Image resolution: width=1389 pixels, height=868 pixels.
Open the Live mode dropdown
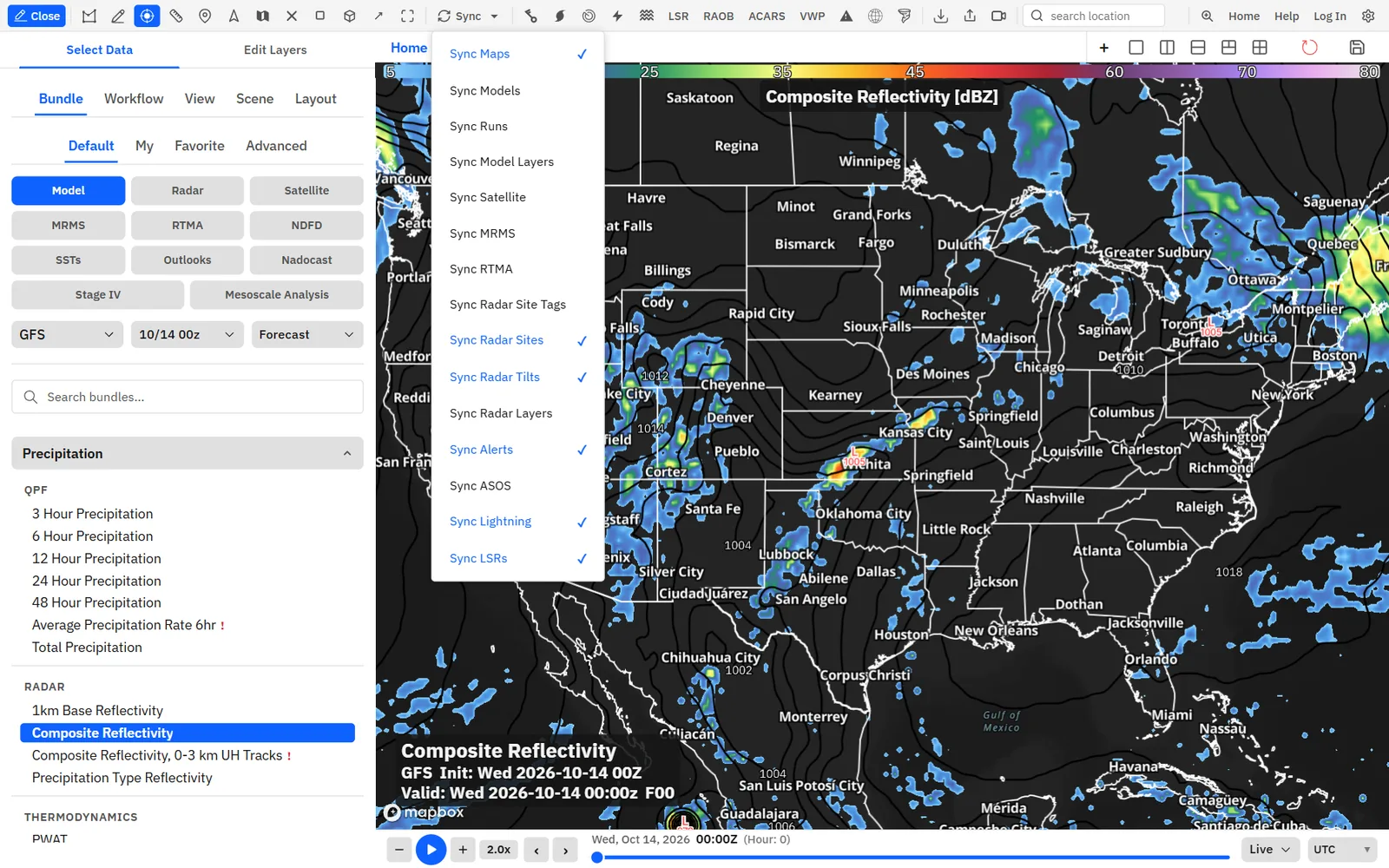(1269, 849)
